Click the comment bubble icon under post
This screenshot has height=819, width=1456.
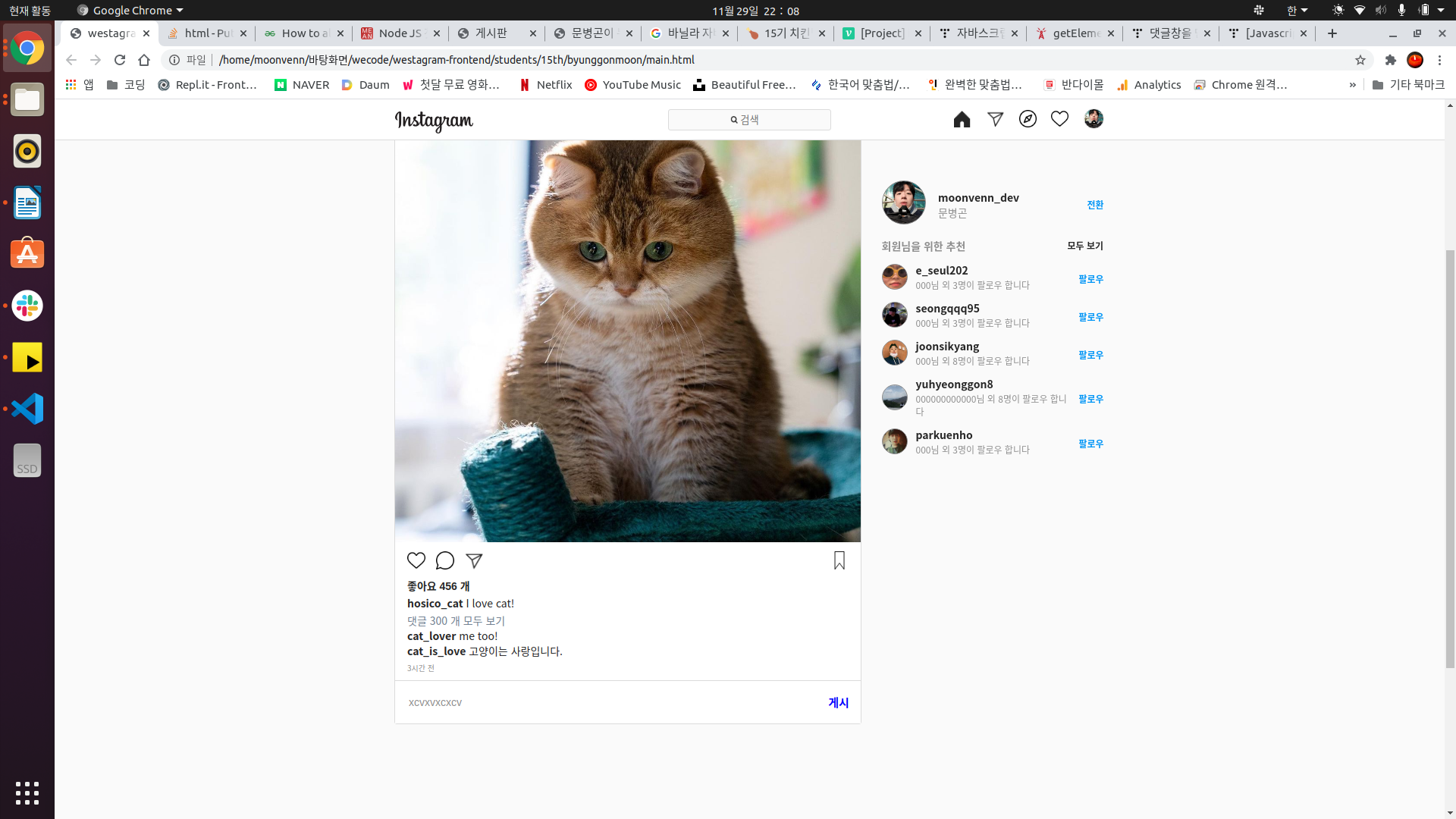445,560
